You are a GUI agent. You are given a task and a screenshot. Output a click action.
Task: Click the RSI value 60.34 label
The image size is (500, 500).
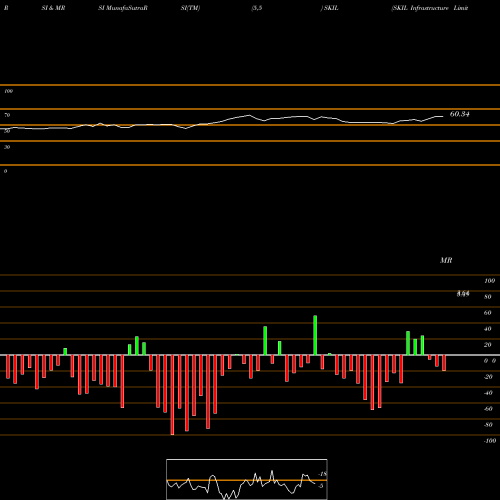[x=460, y=114]
